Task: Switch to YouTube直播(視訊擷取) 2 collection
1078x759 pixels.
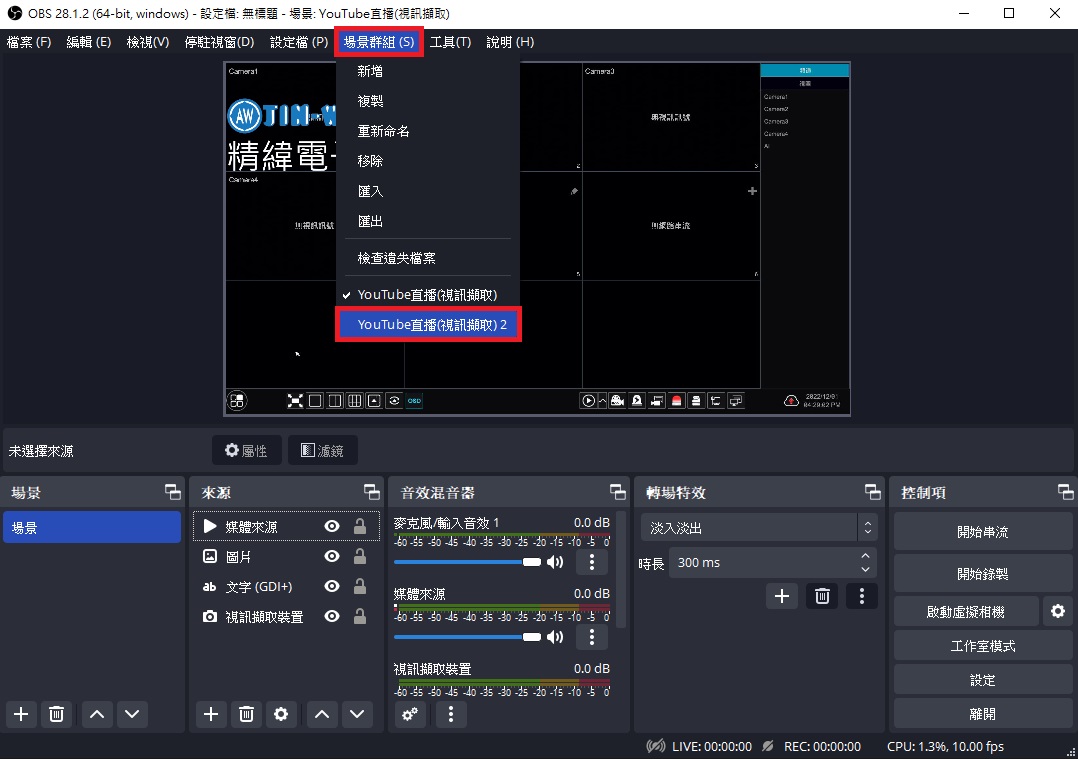Action: coord(428,324)
